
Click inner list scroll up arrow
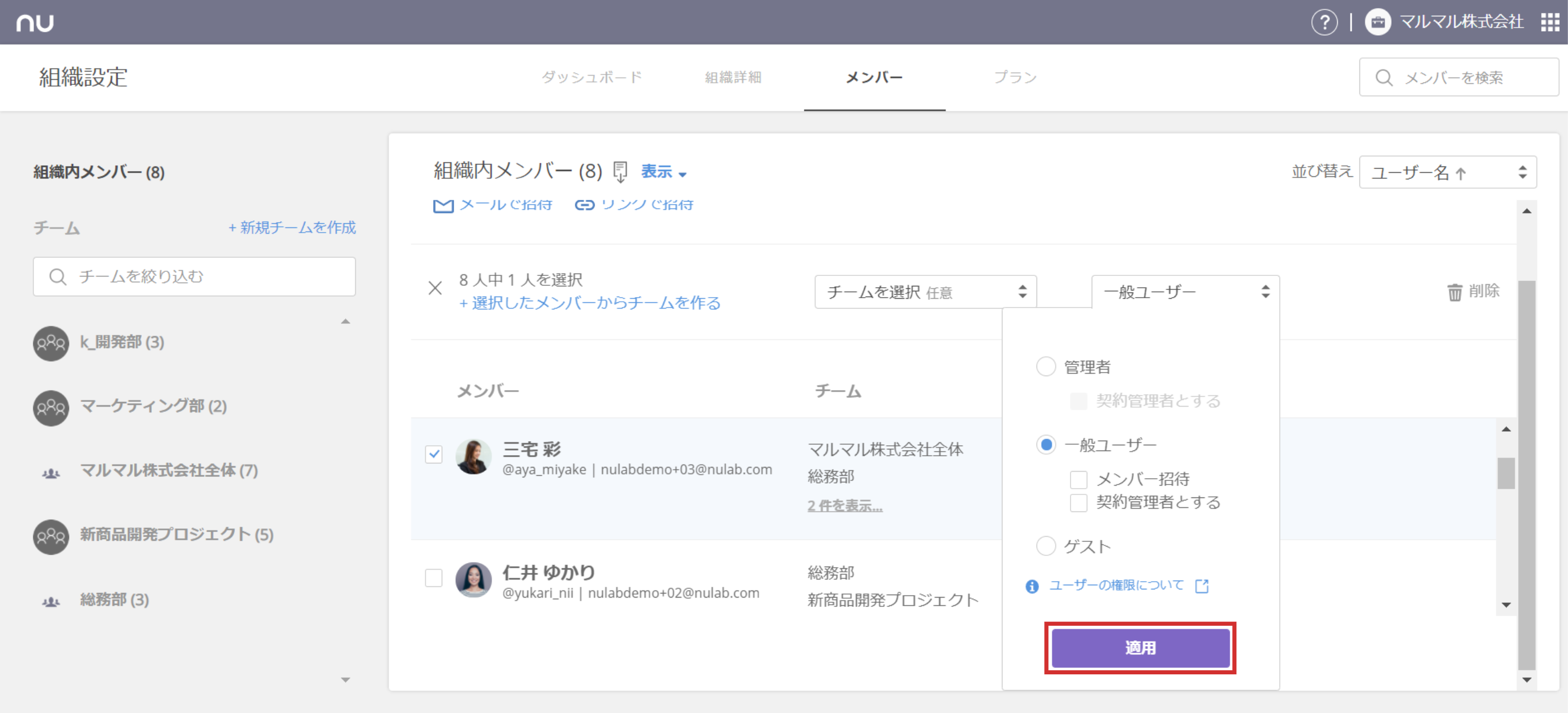[x=1506, y=429]
